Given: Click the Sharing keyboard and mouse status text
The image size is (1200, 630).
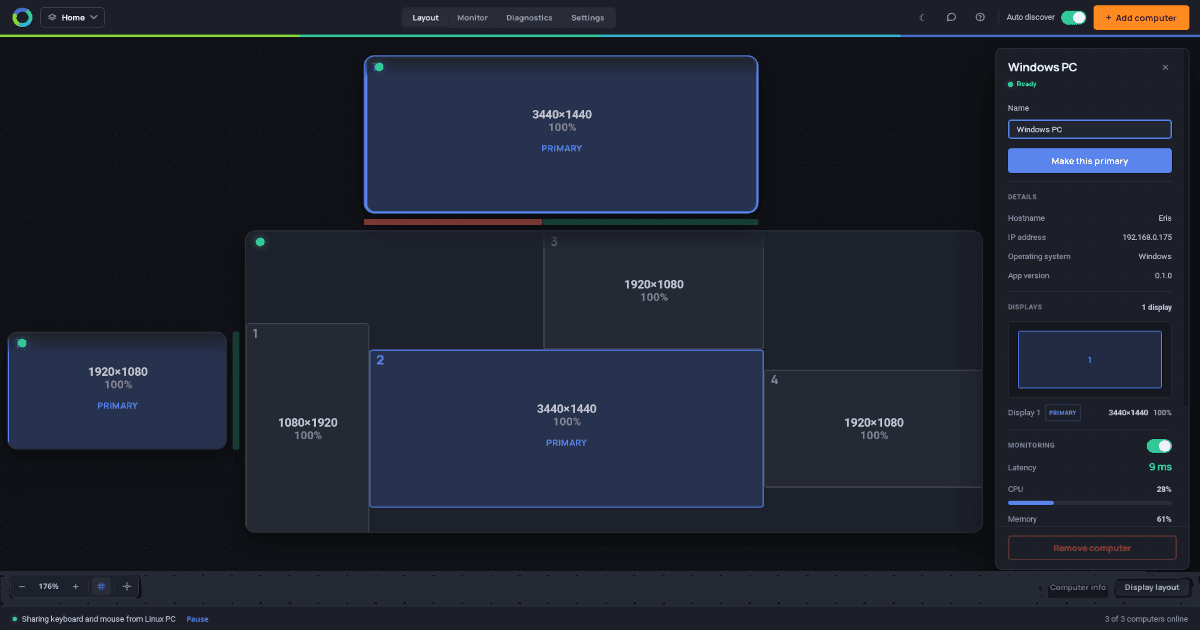Looking at the screenshot, I should point(99,619).
